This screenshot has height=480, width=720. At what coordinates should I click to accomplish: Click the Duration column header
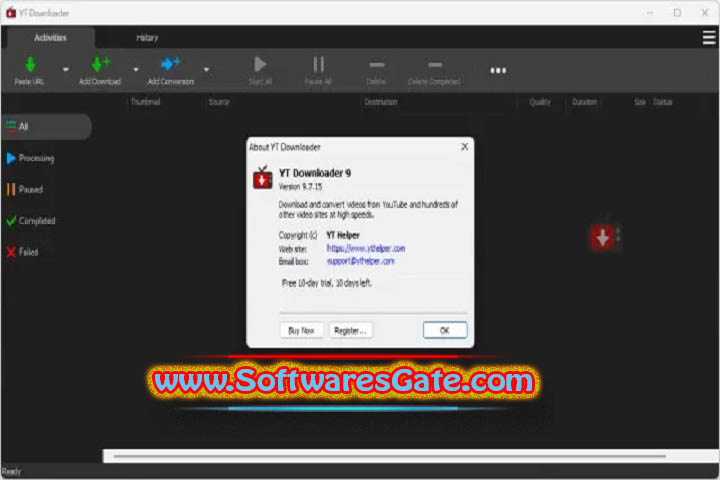(585, 102)
